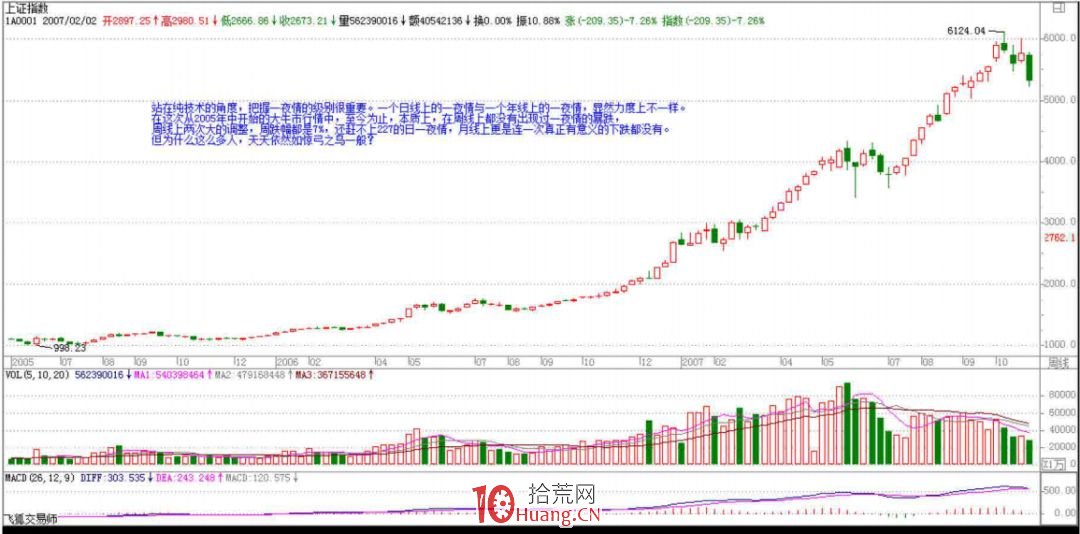Screen dimensions: 1080x534
Task: Click the stock code 1A0001
Action: coord(21,21)
